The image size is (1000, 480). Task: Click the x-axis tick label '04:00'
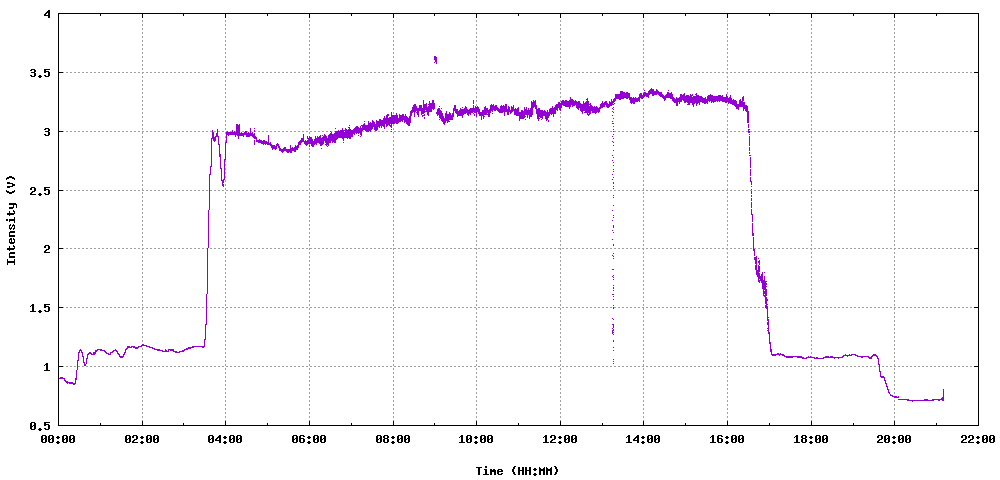(x=226, y=439)
